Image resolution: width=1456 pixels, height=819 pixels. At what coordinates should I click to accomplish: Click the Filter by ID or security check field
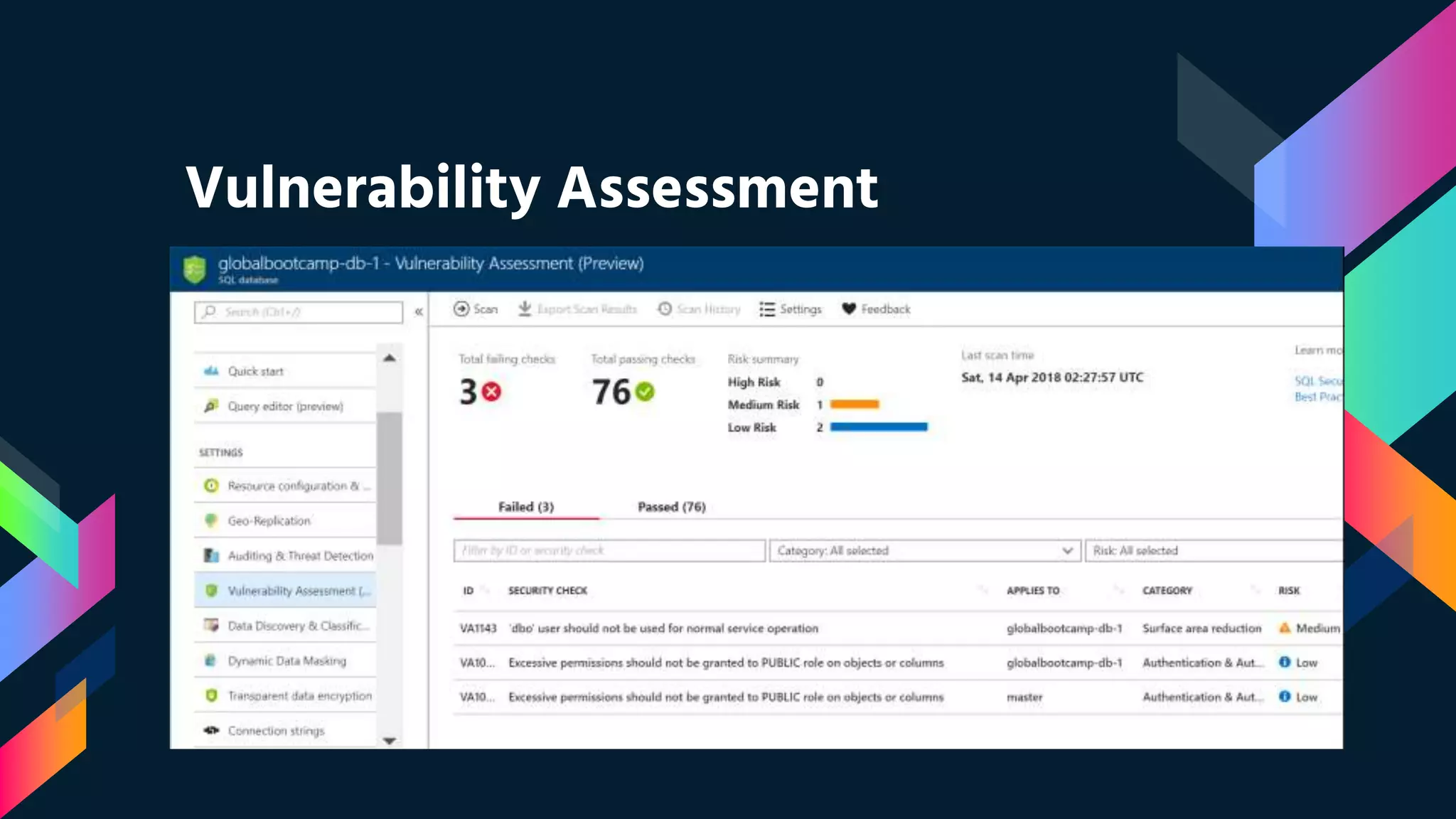609,550
